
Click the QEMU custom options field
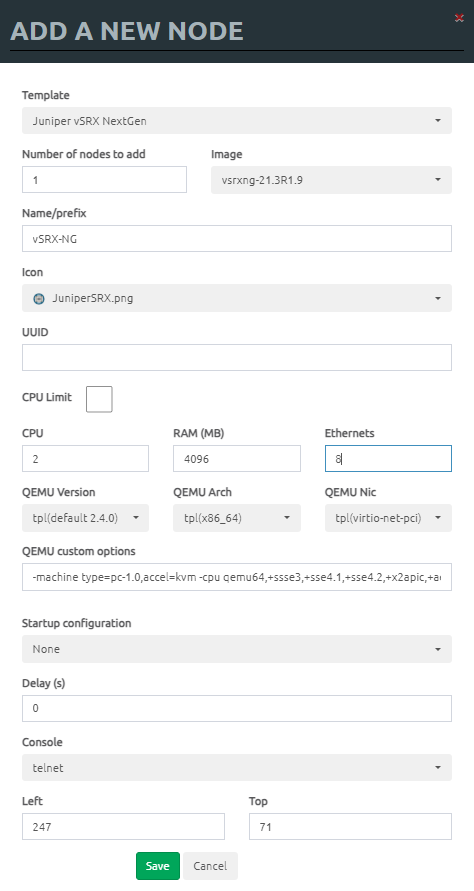coord(237,577)
